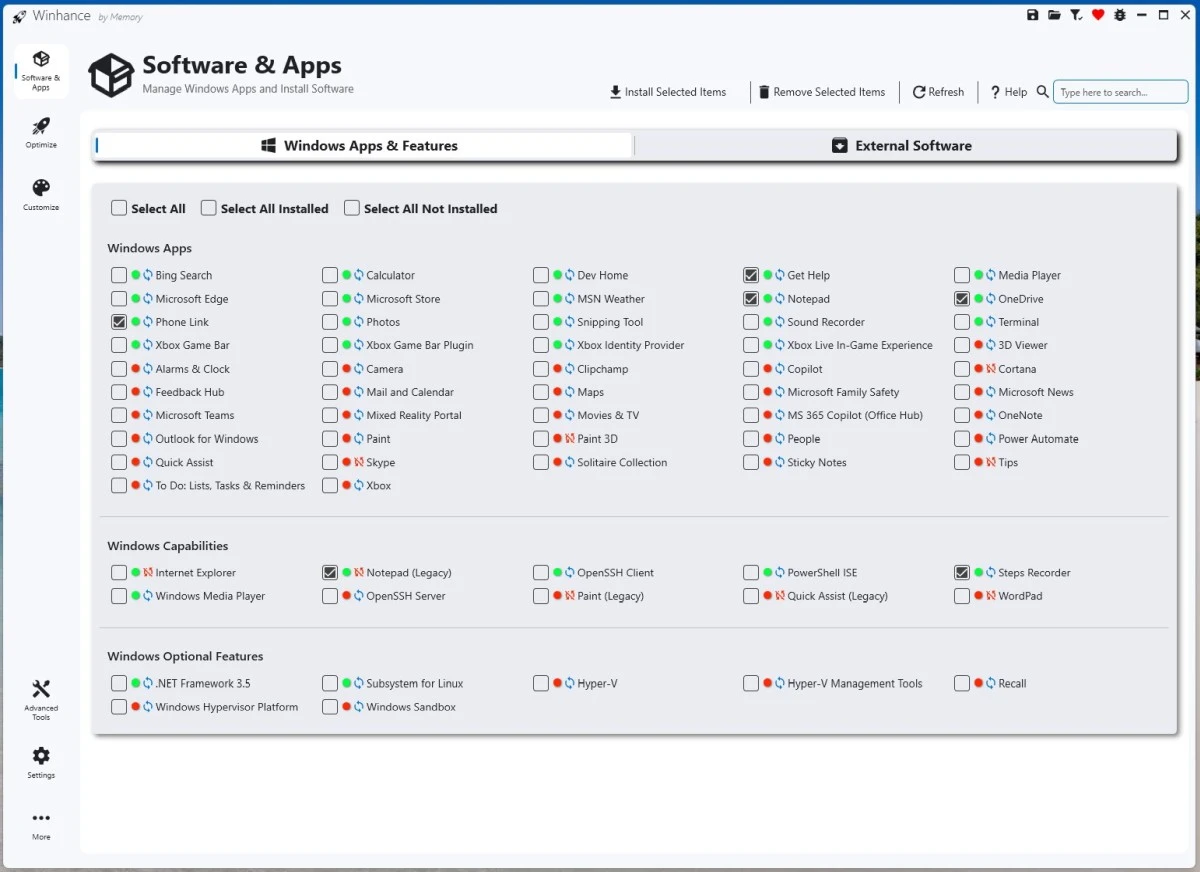Click the Refresh button
This screenshot has height=872, width=1200.
tap(938, 92)
